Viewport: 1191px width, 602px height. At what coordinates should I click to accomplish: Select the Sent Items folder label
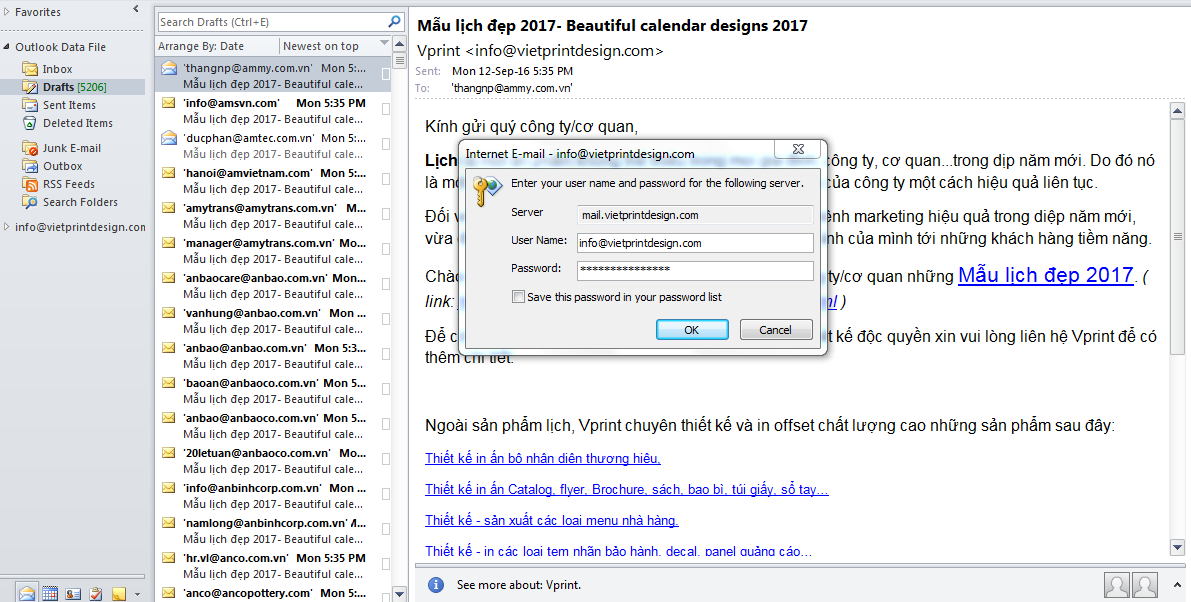[x=69, y=106]
